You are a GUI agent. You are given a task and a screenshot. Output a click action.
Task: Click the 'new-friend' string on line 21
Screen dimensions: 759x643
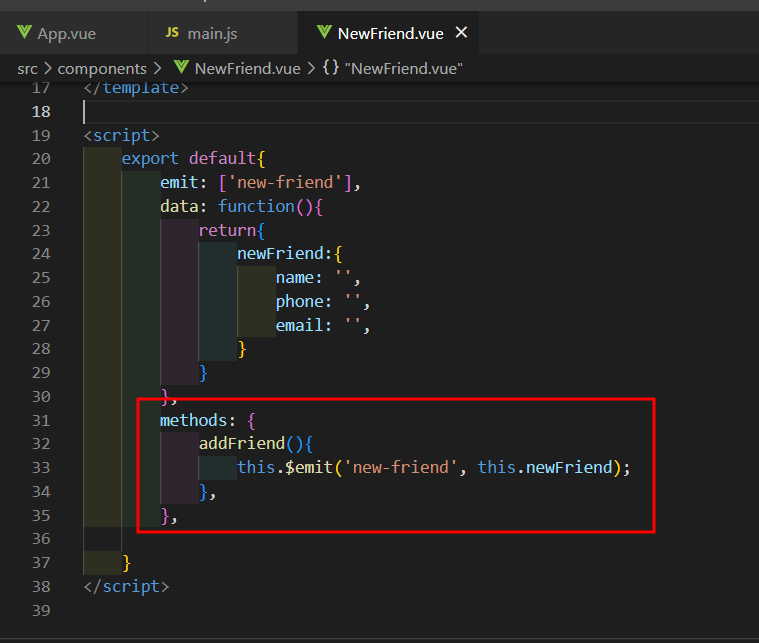pos(285,183)
